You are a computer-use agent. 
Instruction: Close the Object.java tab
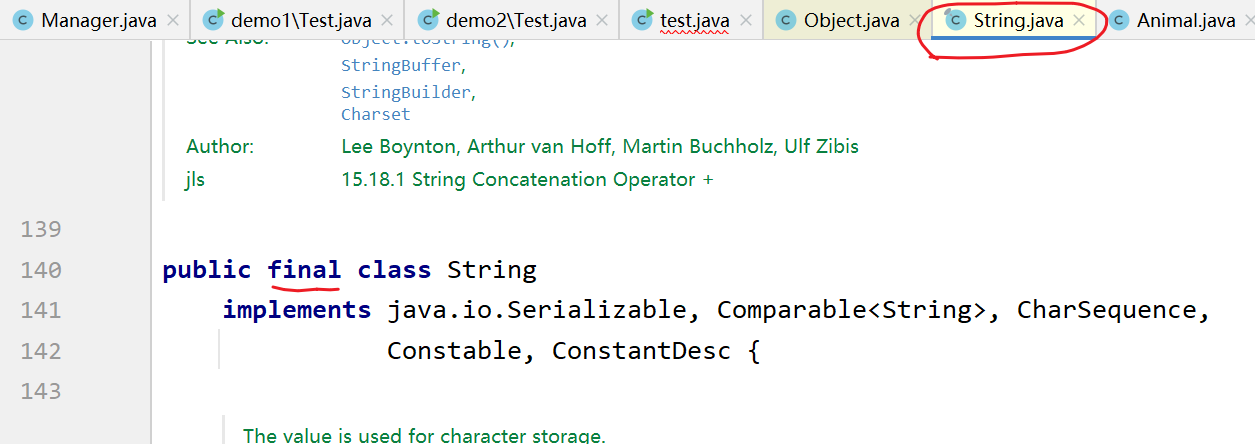tap(914, 20)
